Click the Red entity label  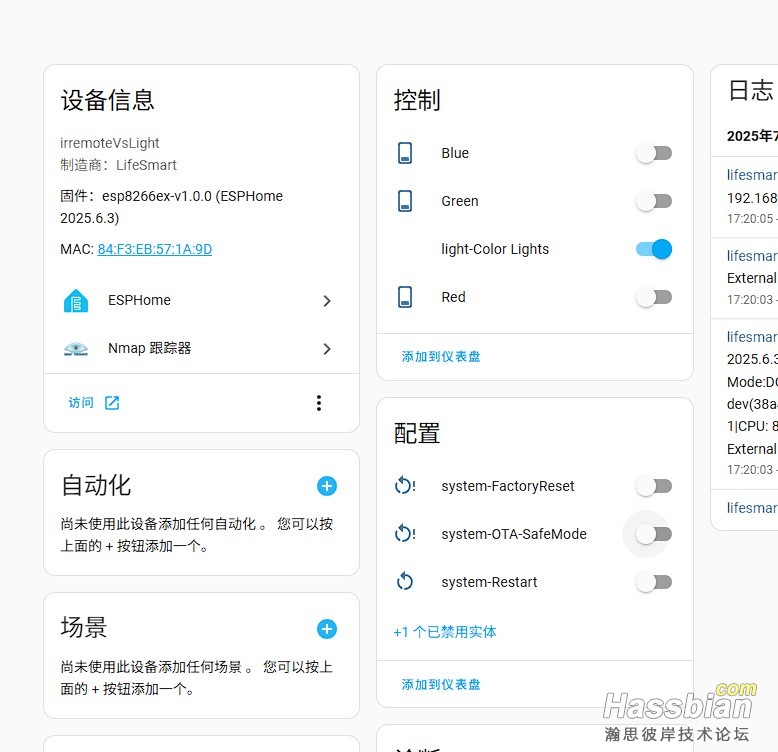click(x=454, y=297)
